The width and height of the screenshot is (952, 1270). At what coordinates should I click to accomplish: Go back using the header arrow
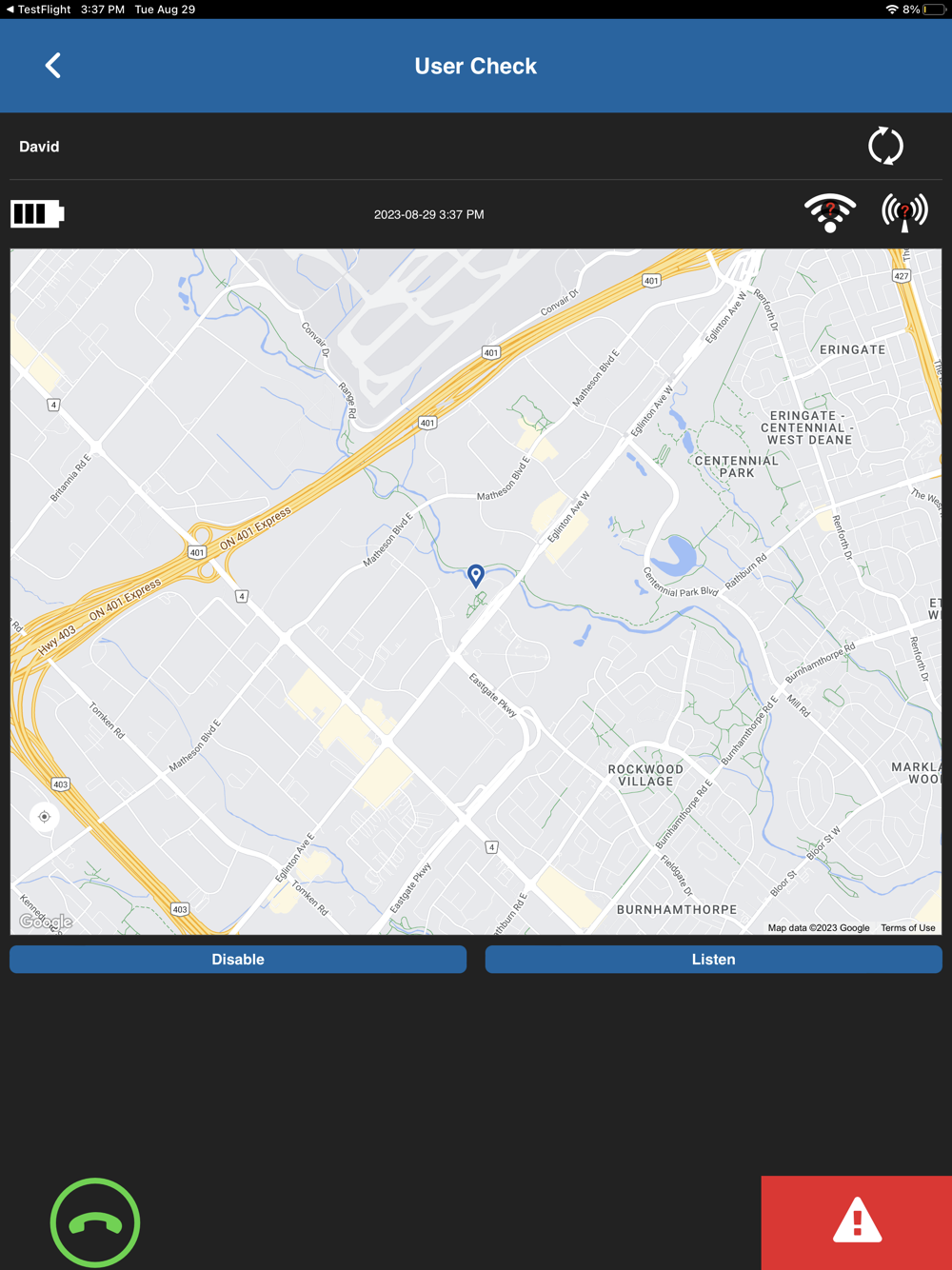[53, 66]
